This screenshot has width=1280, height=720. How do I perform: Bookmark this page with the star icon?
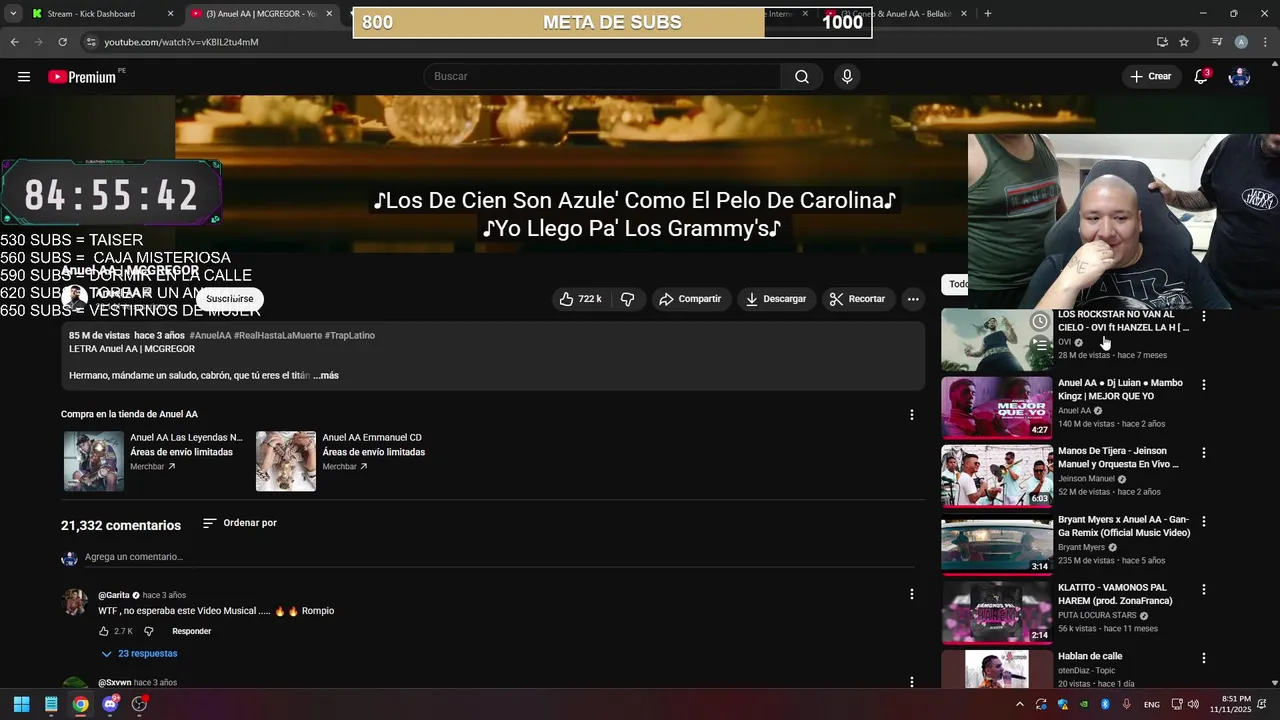click(x=1184, y=42)
